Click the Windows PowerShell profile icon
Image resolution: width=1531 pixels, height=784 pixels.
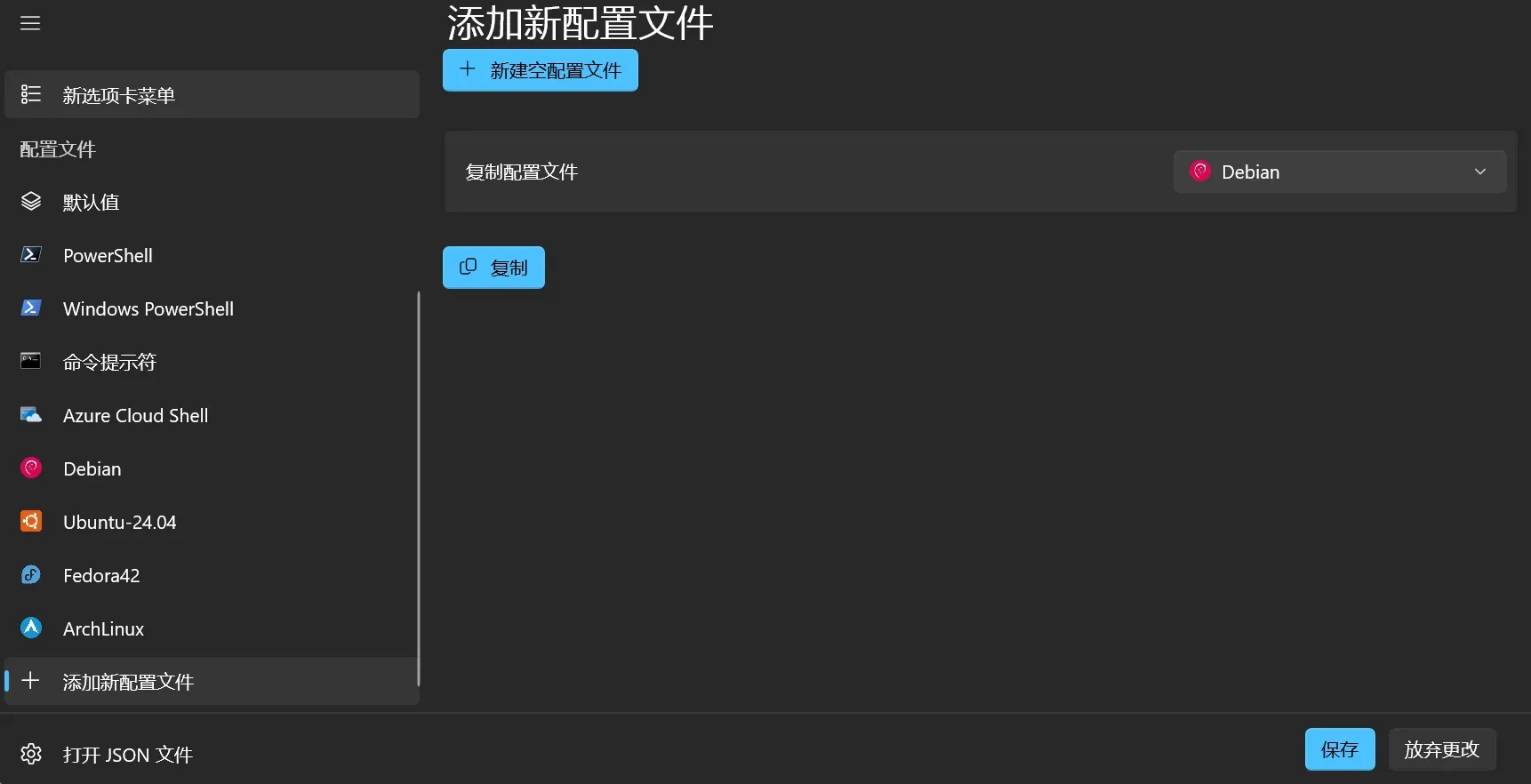pos(31,308)
